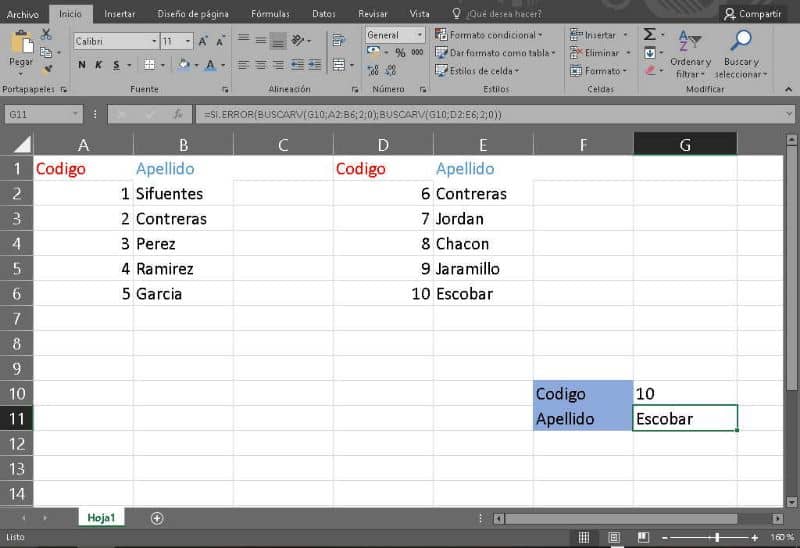Toggle italic K formatting
Viewport: 800px width, 548px height.
(98, 65)
